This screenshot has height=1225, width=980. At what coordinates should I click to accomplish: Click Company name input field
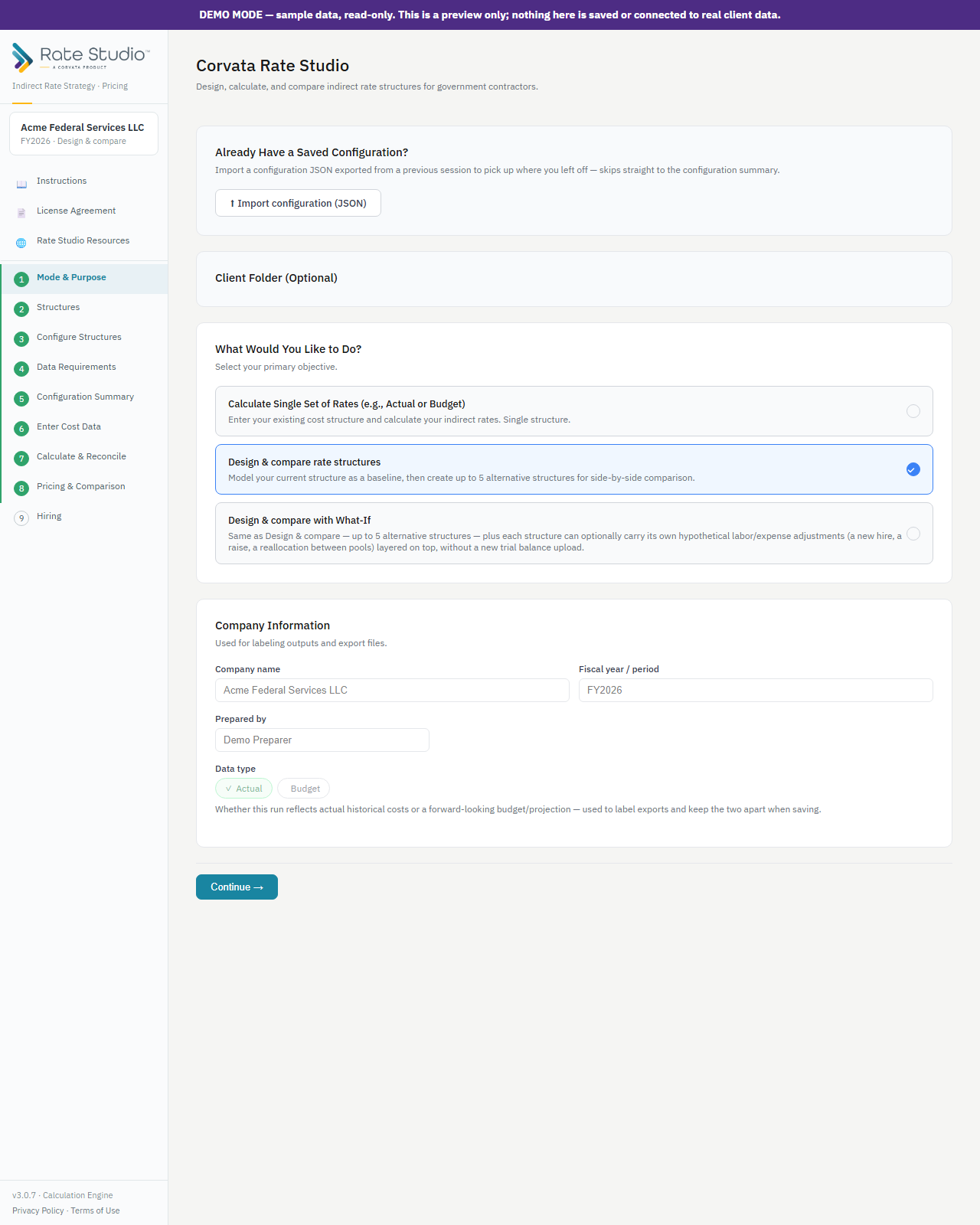tap(392, 690)
